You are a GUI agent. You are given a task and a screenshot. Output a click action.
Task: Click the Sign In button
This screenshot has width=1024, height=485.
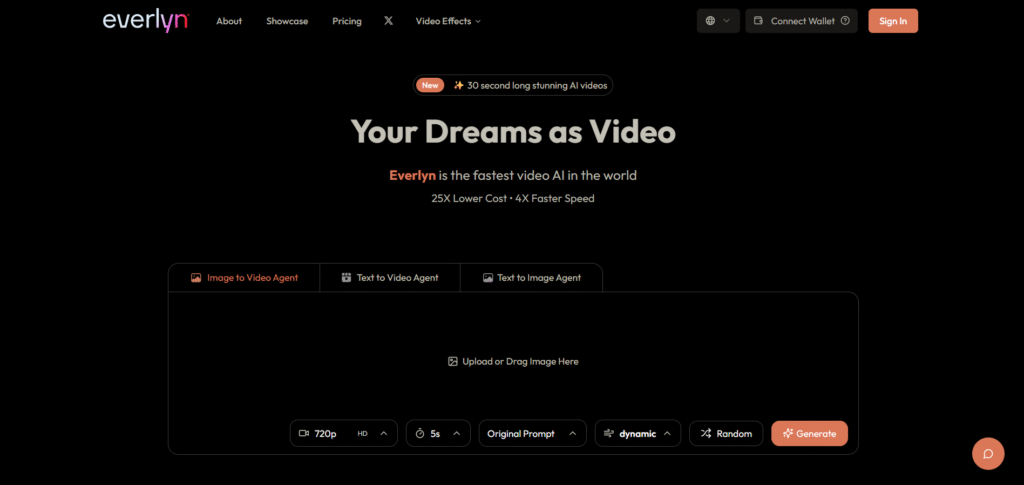pos(892,21)
